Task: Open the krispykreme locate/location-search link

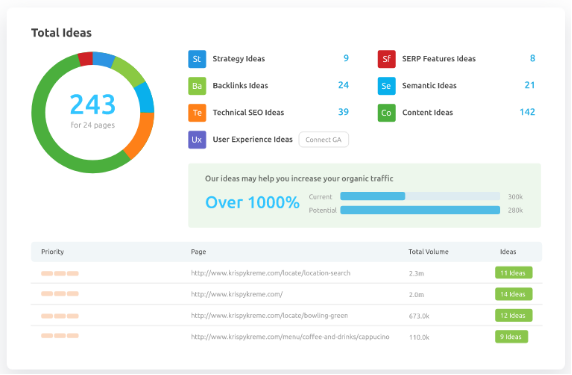Action: click(x=270, y=273)
